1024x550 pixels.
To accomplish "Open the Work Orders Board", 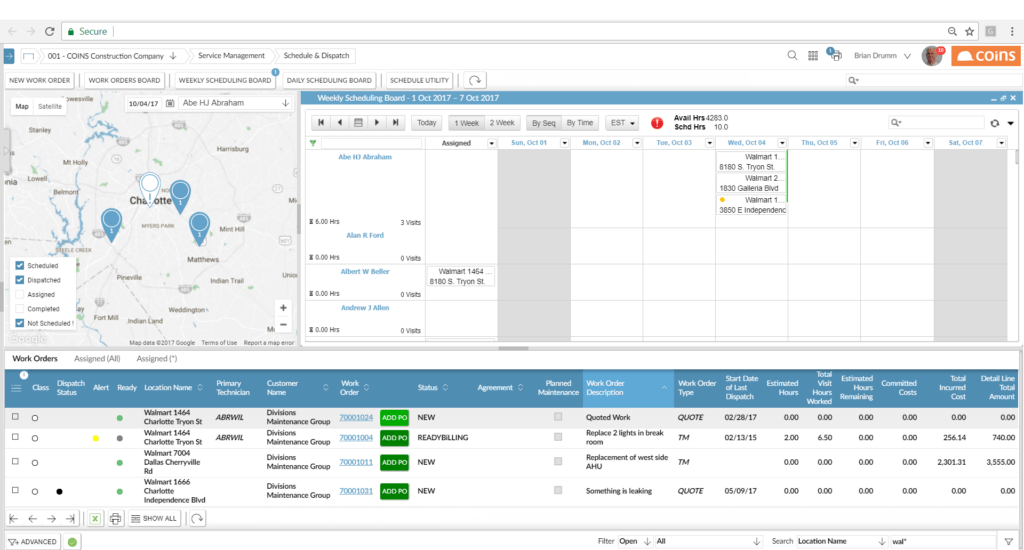I will (124, 80).
